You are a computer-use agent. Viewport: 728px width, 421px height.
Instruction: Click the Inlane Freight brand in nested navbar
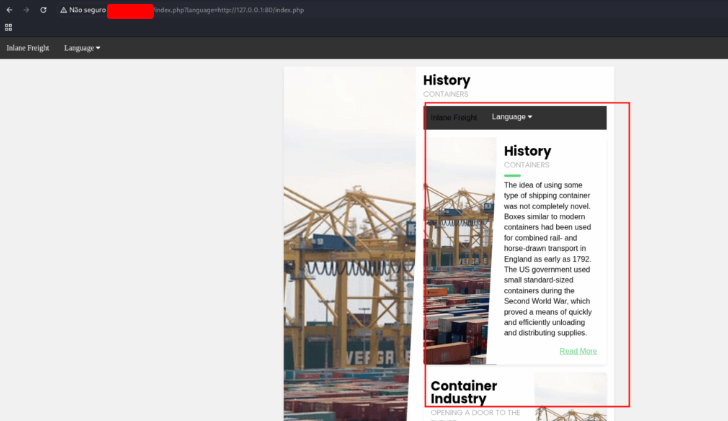point(453,118)
